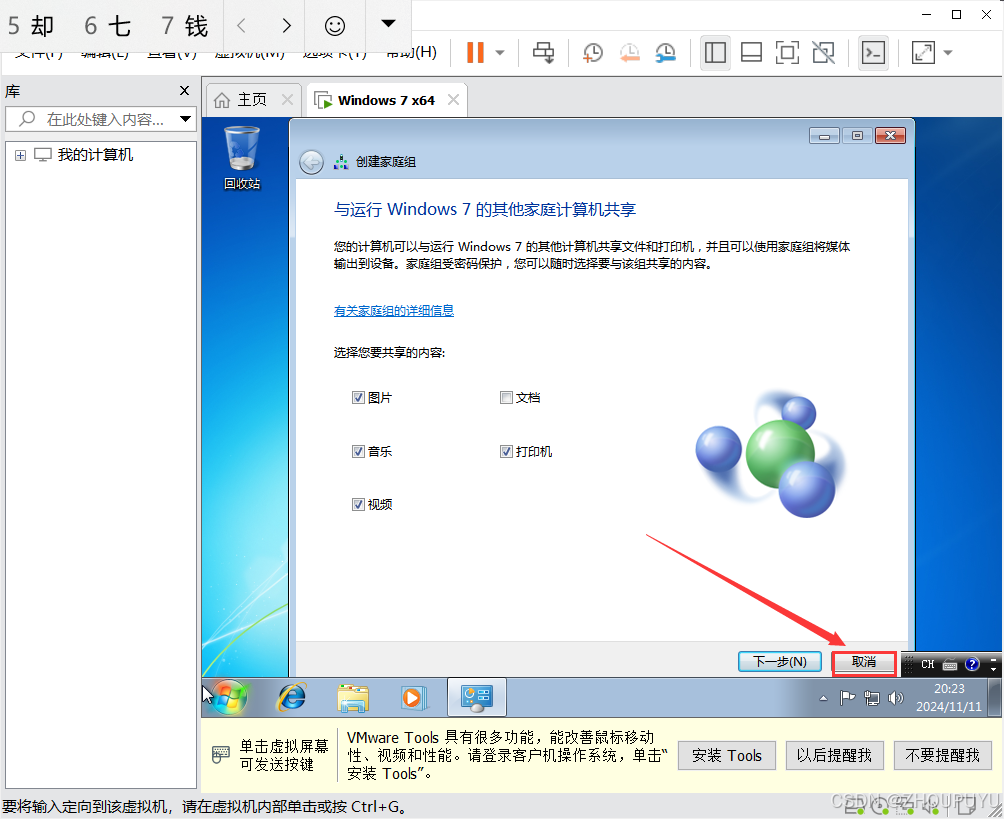Click the send Ctrl+Alt+Del toolbar icon
Screen dimensions: 1004x819
pos(544,53)
